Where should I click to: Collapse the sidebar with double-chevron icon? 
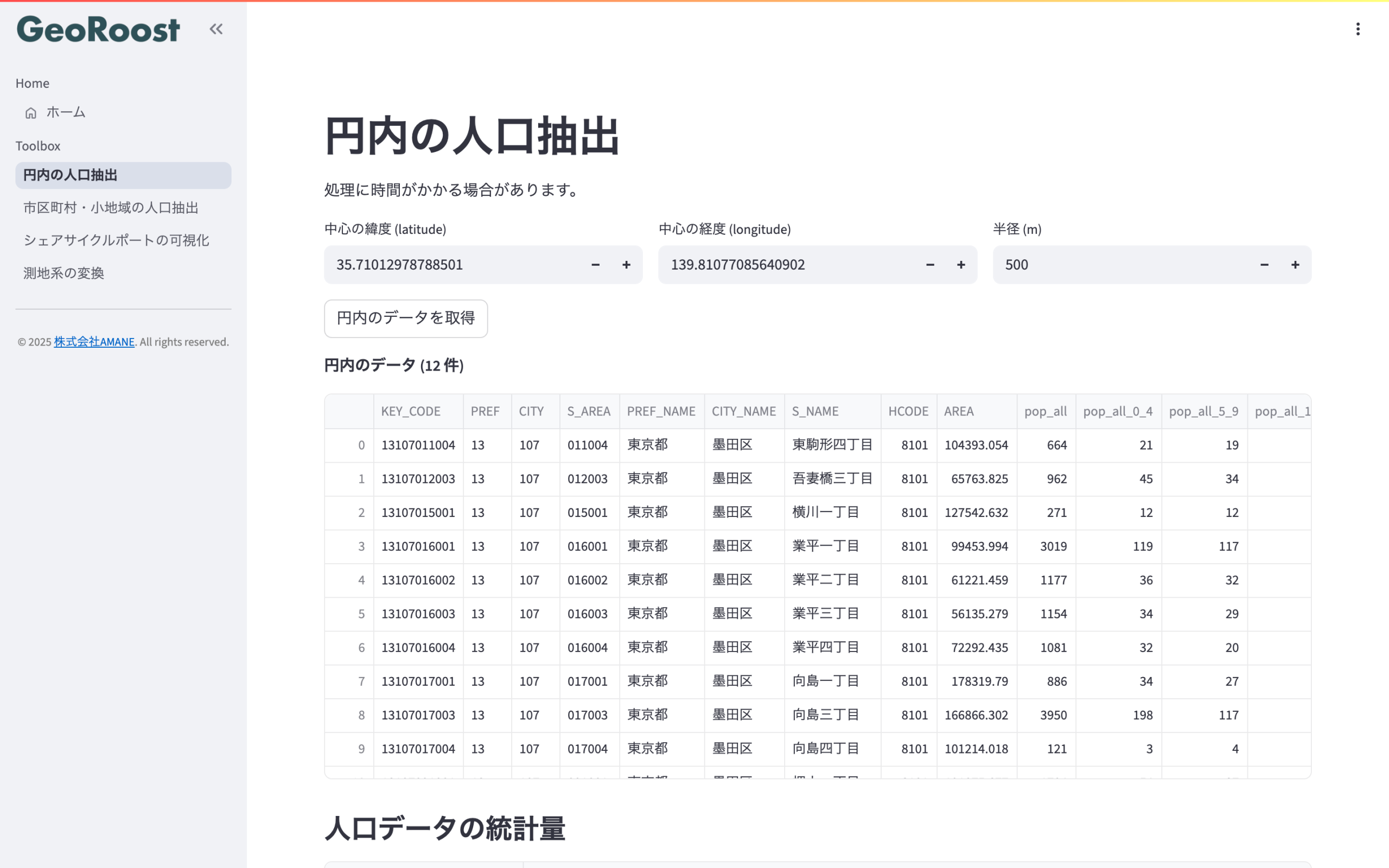coord(216,29)
